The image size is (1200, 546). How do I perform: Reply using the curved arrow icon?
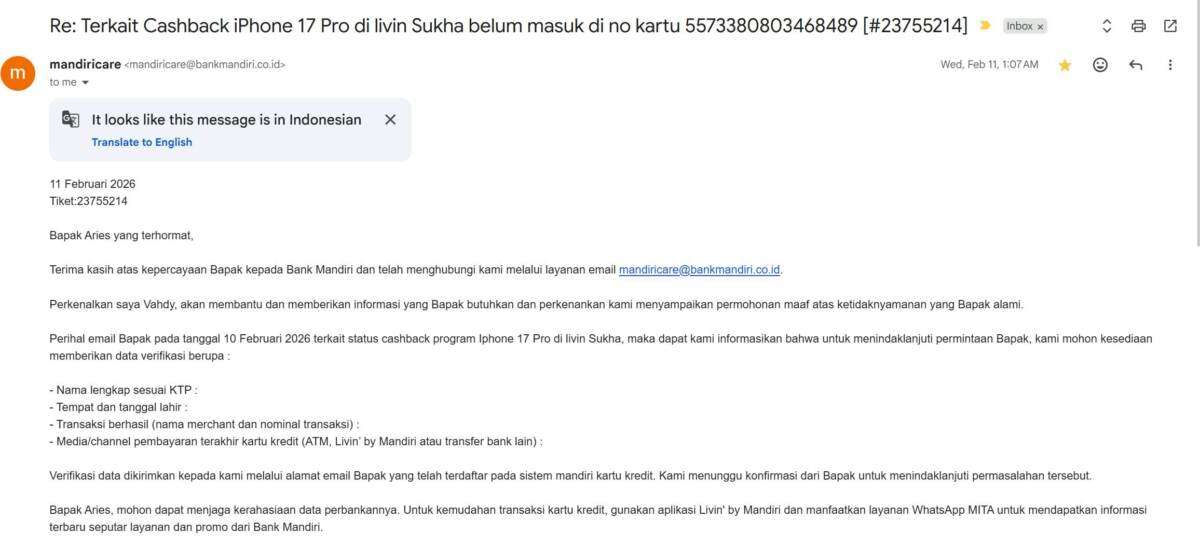tap(1135, 65)
